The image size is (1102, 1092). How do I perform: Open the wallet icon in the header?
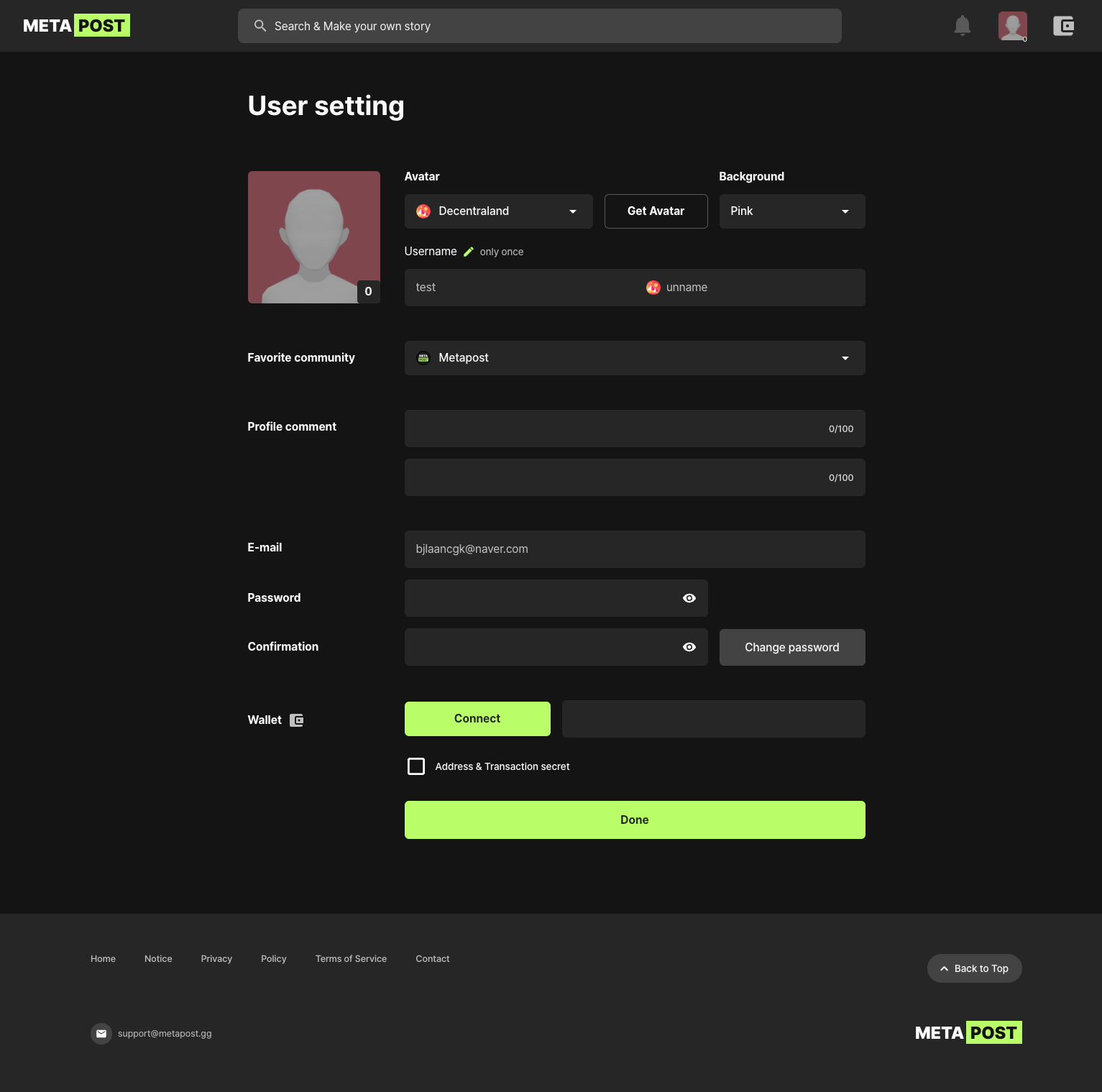point(1063,26)
